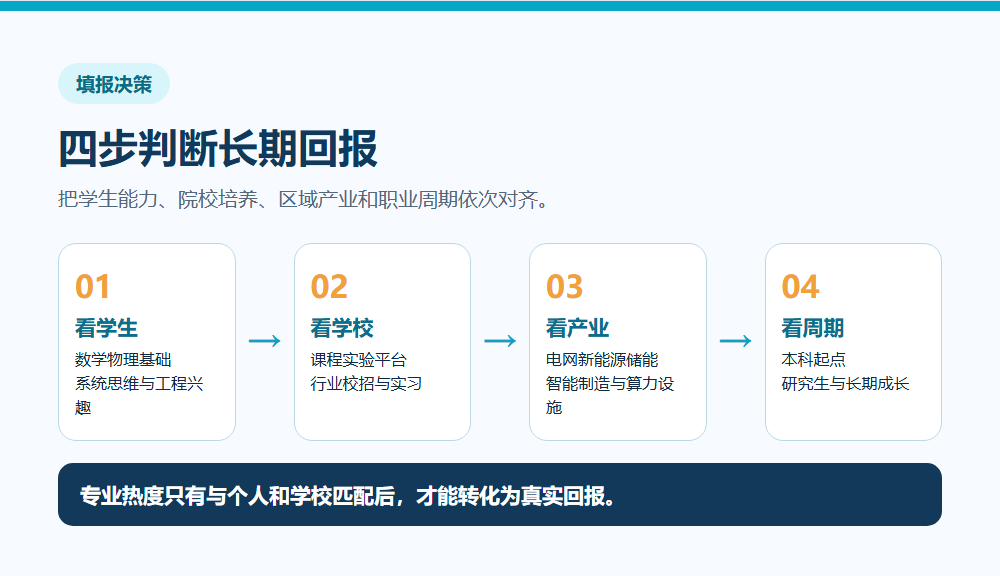Click the line 行业校招与实习
Screen dimensions: 1000x576
(x=366, y=383)
